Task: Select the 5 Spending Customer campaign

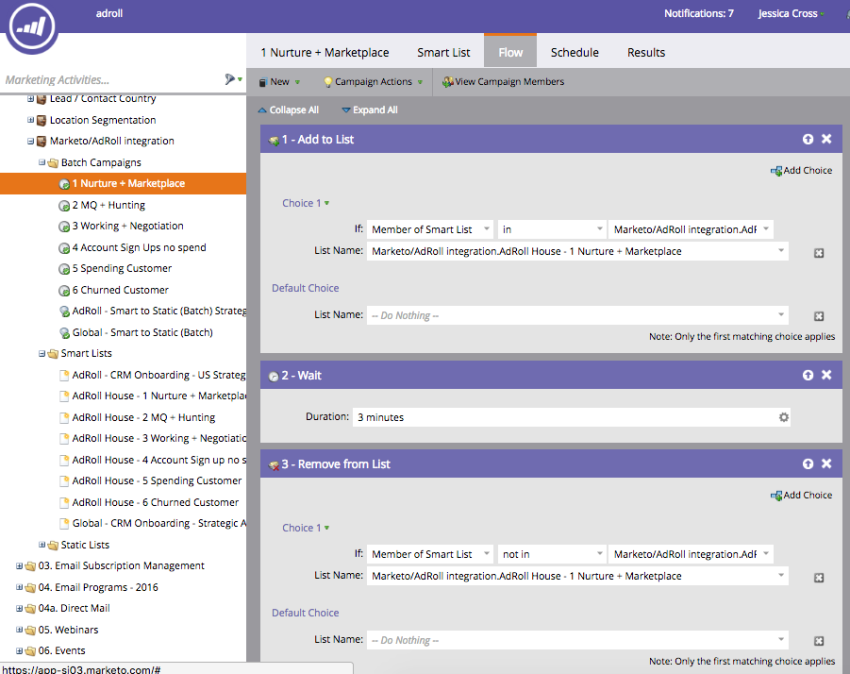Action: pos(121,268)
